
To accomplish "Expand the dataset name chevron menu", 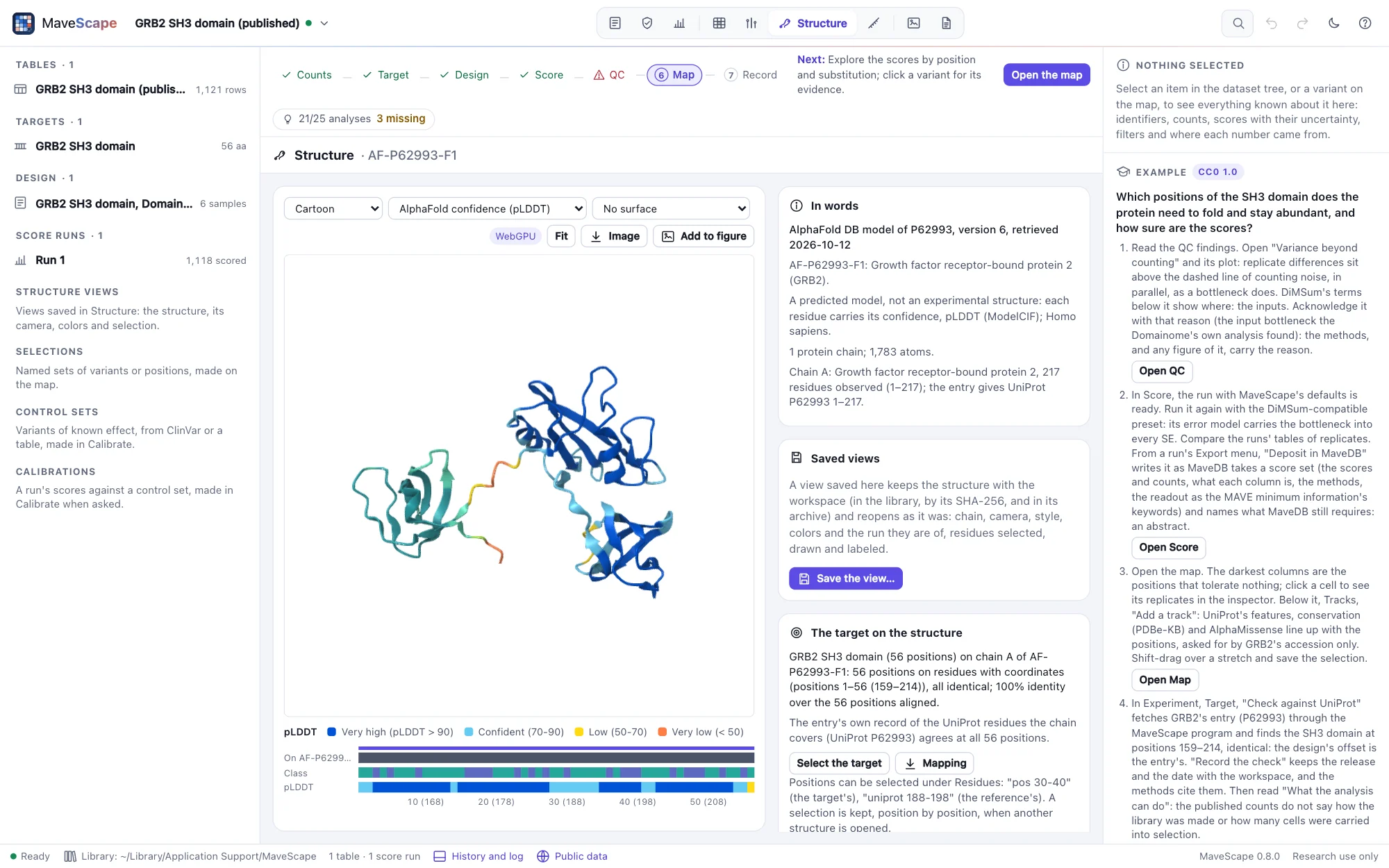I will click(x=324, y=23).
